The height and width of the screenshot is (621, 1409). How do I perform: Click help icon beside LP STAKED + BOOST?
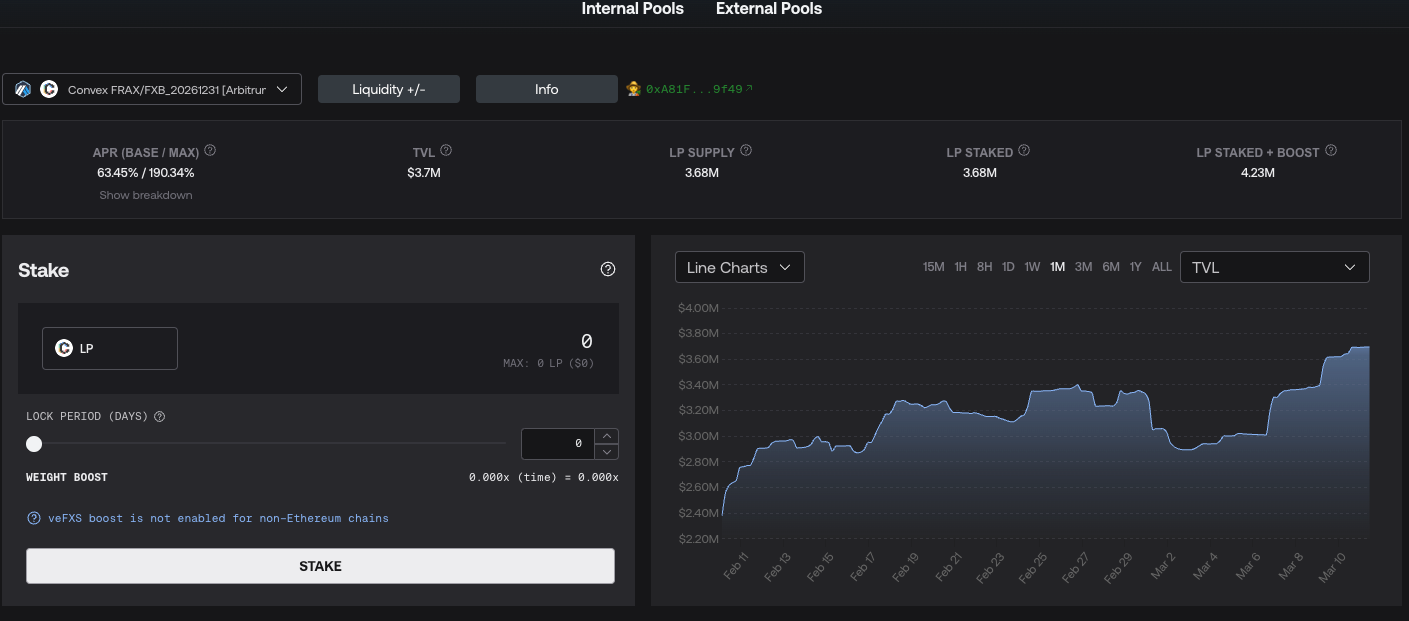point(1331,151)
